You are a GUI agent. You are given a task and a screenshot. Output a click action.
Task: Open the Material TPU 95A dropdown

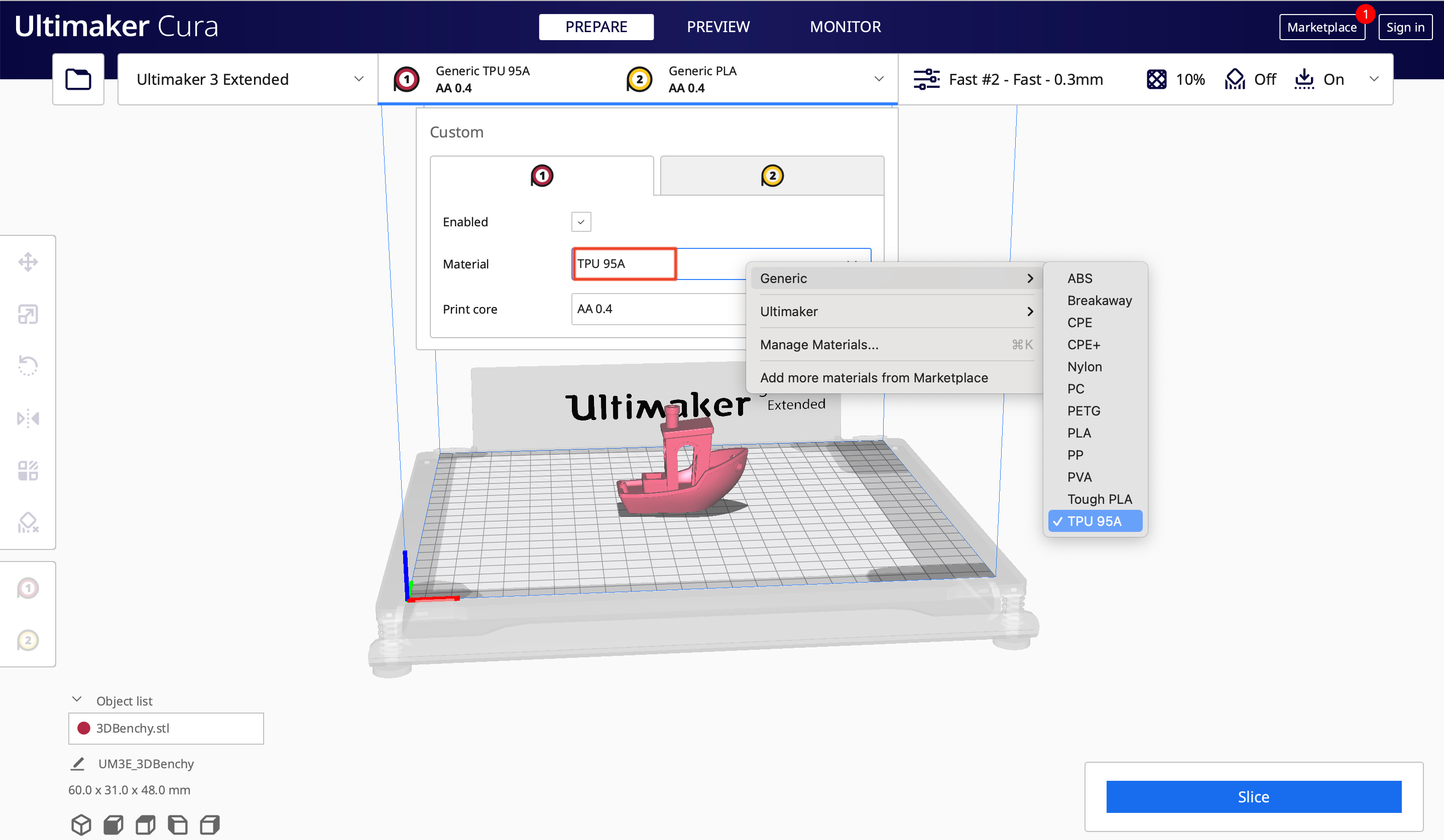(721, 263)
